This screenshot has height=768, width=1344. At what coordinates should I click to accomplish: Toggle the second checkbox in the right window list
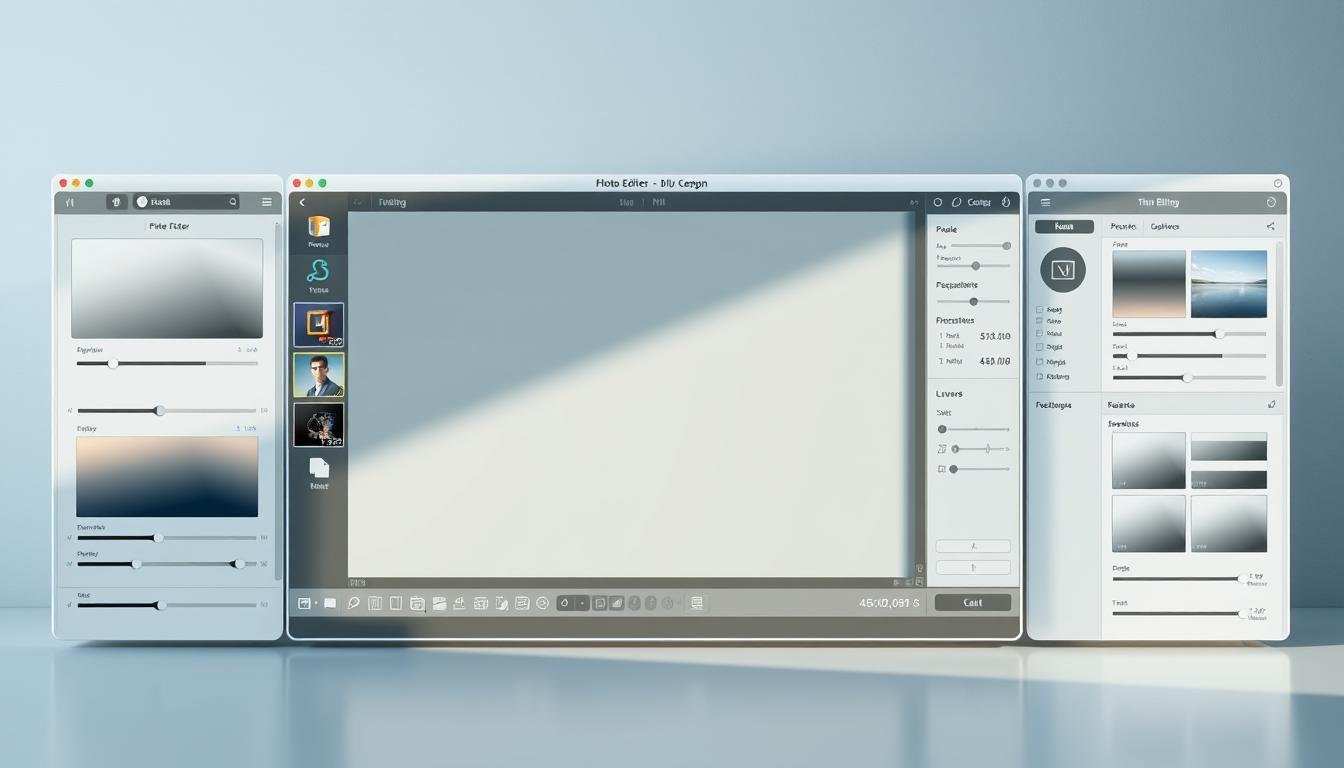pyautogui.click(x=1040, y=322)
